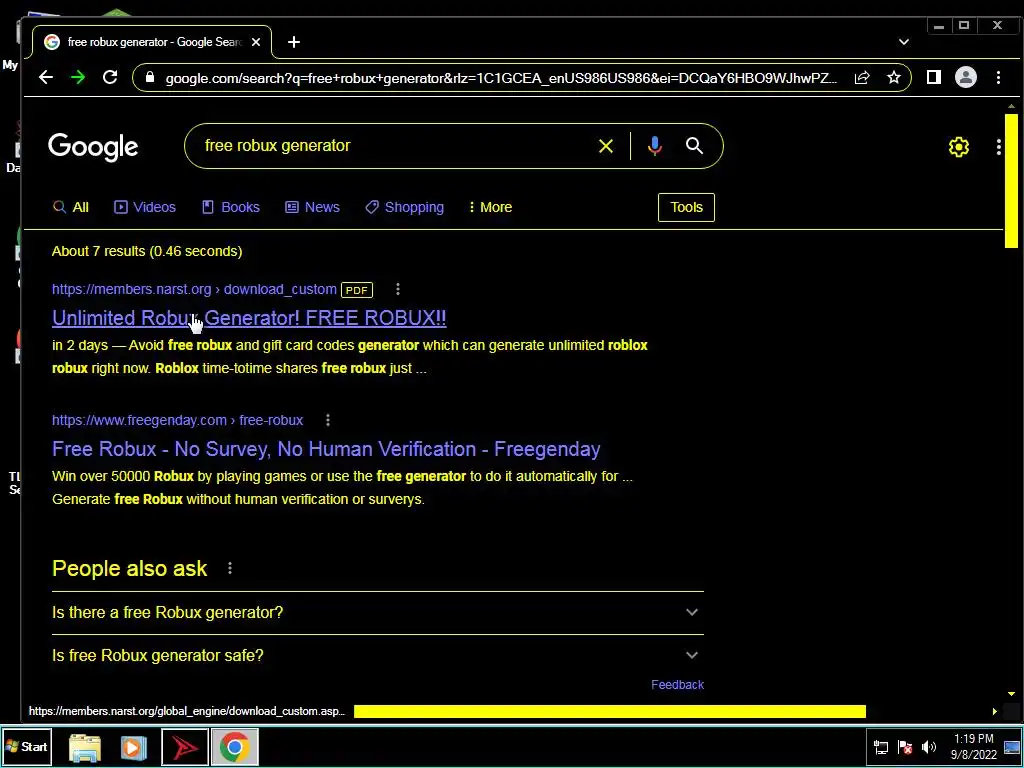Open the members.narst.org result options dots
1024x768 pixels.
click(398, 289)
